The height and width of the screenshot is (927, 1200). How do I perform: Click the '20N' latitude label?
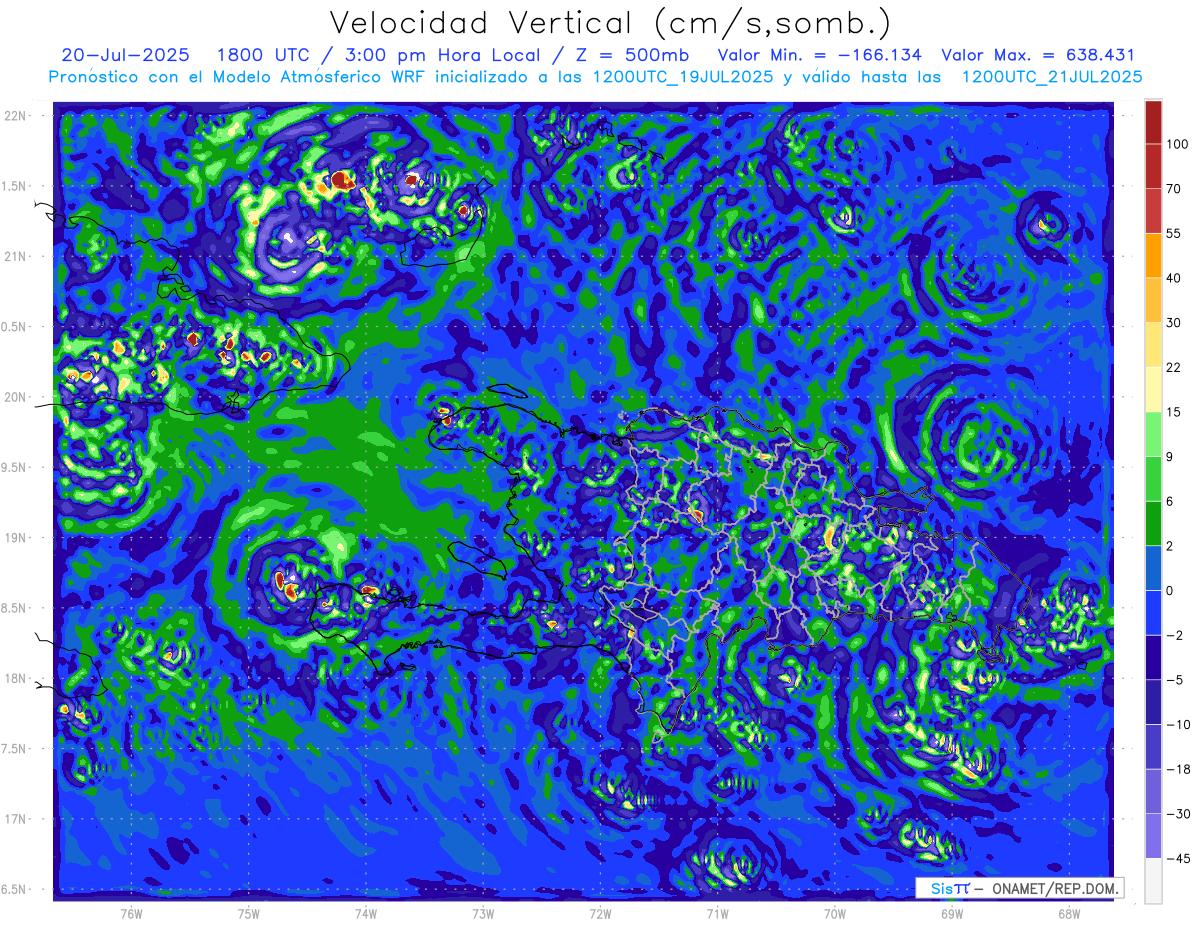pyautogui.click(x=15, y=397)
